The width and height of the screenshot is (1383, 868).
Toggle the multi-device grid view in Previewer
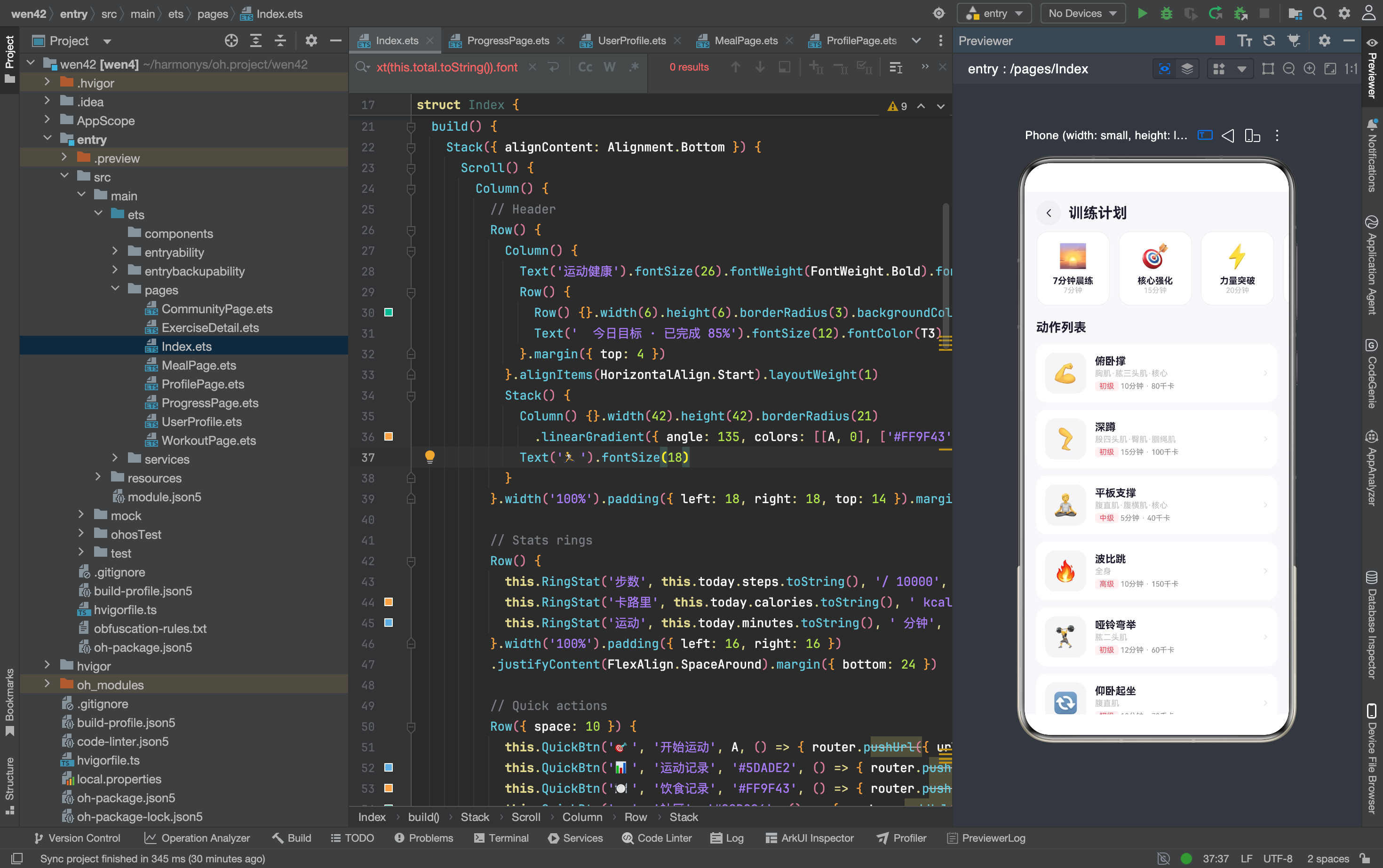pyautogui.click(x=1219, y=69)
